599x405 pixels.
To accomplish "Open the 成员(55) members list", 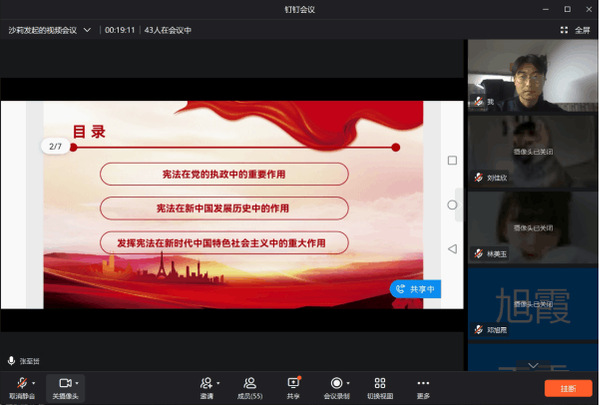I will pyautogui.click(x=250, y=388).
